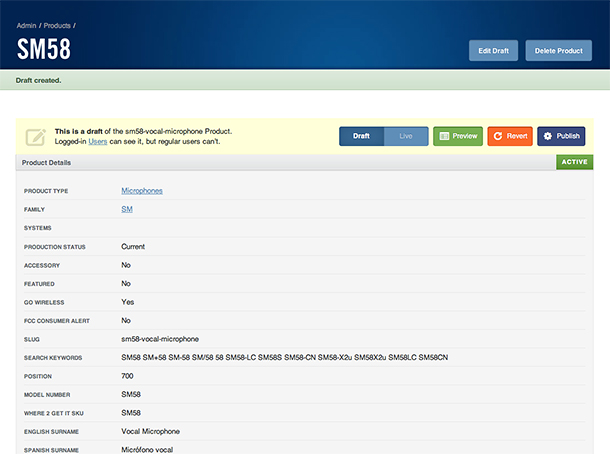Select the slug value sm58-vocal-microphone
This screenshot has width=610, height=454.
[x=160, y=339]
